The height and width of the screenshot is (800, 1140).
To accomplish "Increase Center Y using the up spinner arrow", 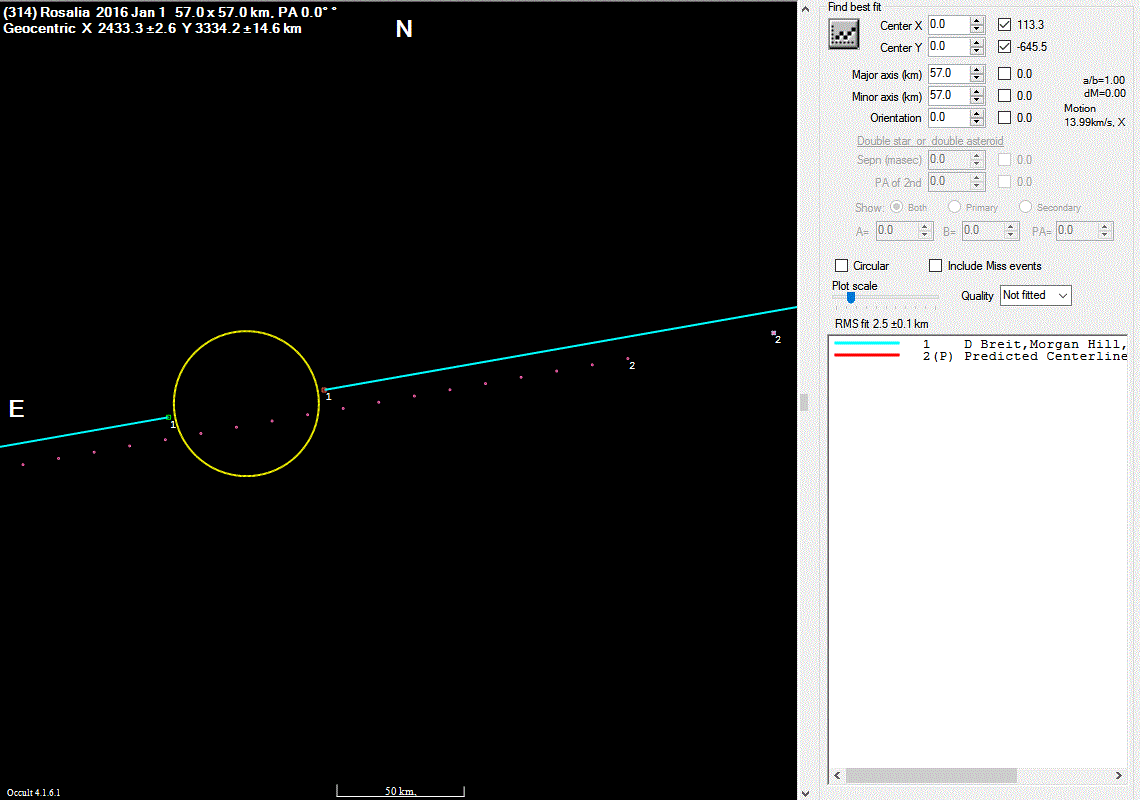I will point(977,42).
